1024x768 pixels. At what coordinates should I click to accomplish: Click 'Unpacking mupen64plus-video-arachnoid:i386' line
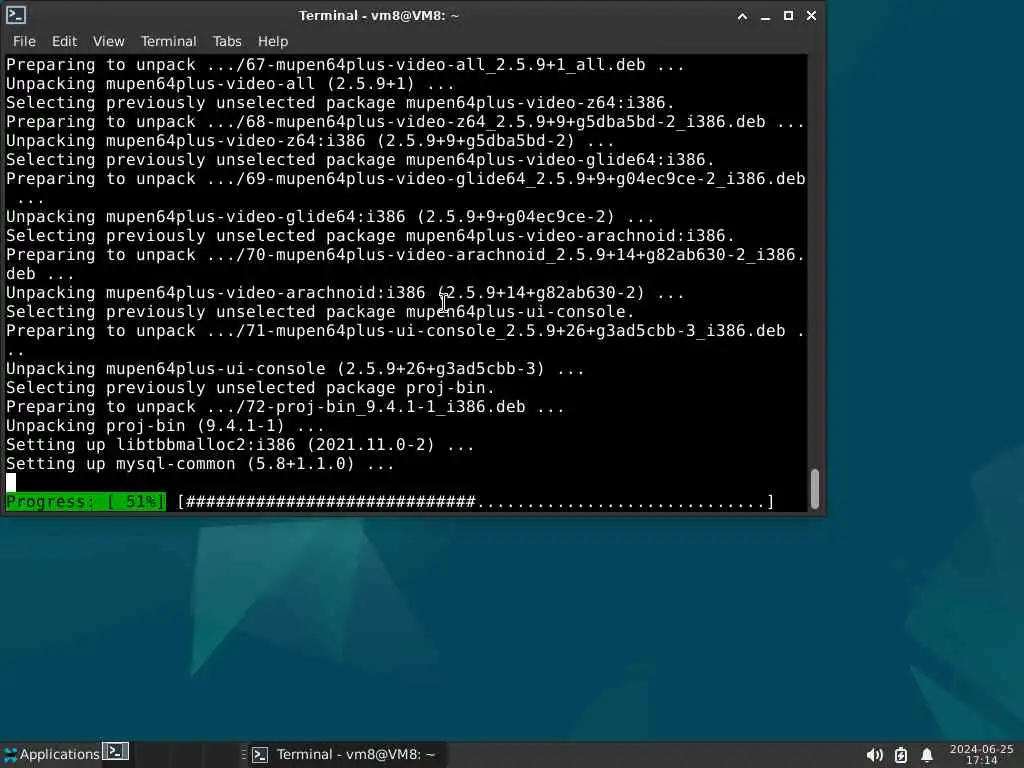coord(345,293)
